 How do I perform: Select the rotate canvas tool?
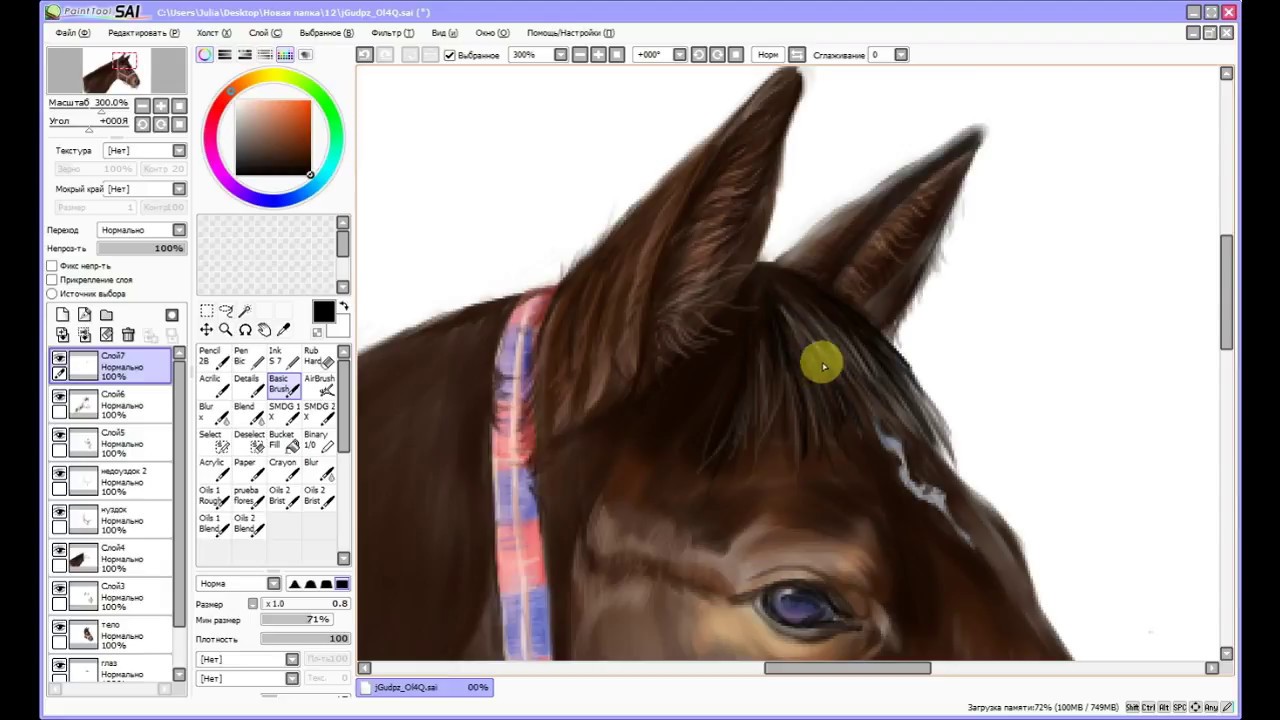[245, 330]
